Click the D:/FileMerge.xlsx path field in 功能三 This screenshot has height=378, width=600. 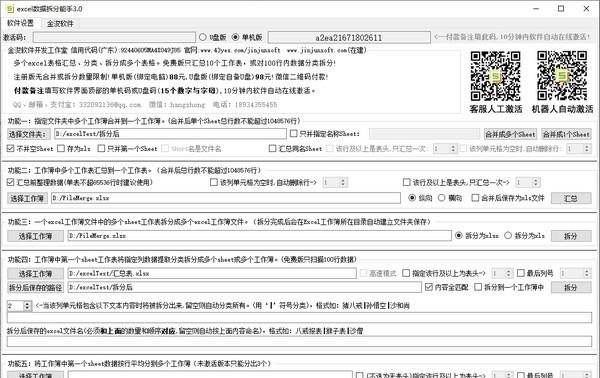(259, 236)
